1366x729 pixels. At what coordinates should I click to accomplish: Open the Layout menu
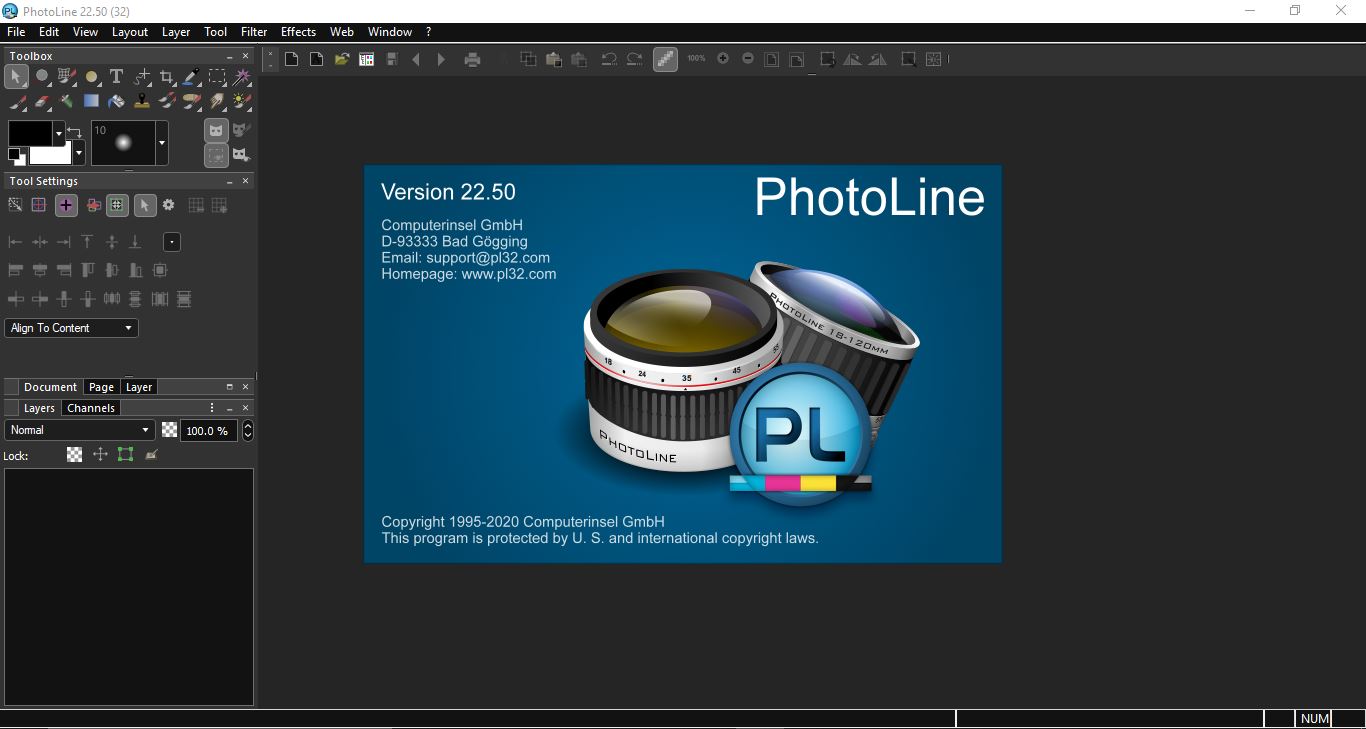[x=130, y=32]
